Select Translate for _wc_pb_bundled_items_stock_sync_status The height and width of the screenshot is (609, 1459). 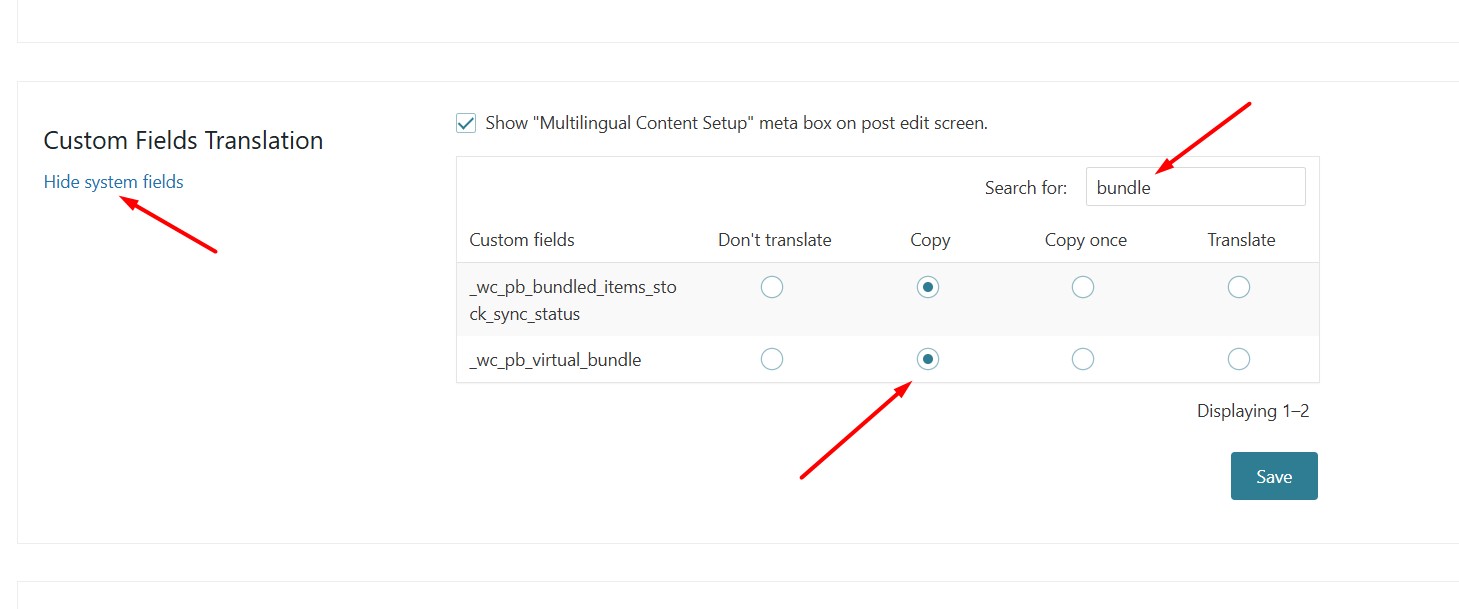(1239, 288)
